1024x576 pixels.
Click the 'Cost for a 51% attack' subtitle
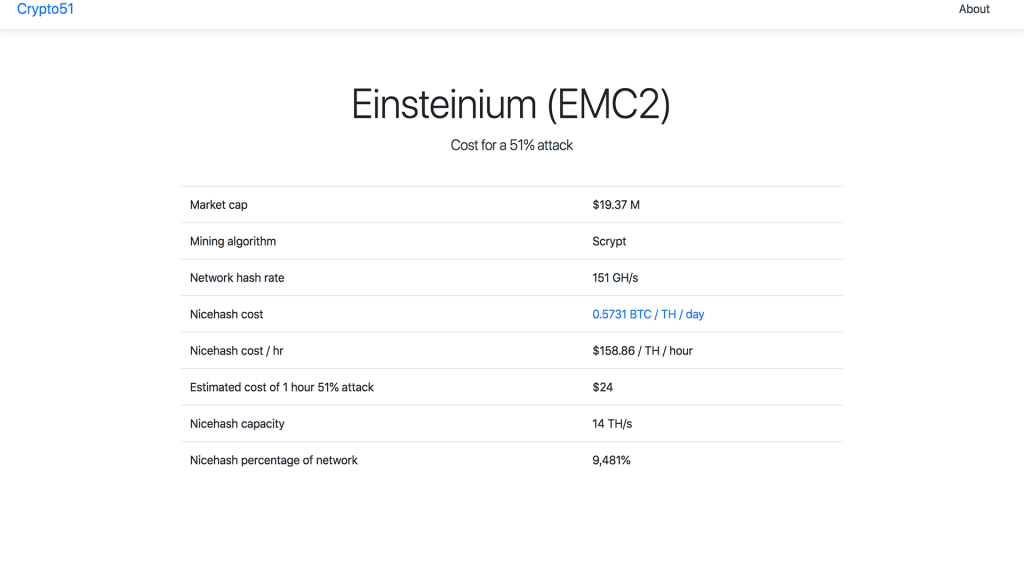[511, 145]
